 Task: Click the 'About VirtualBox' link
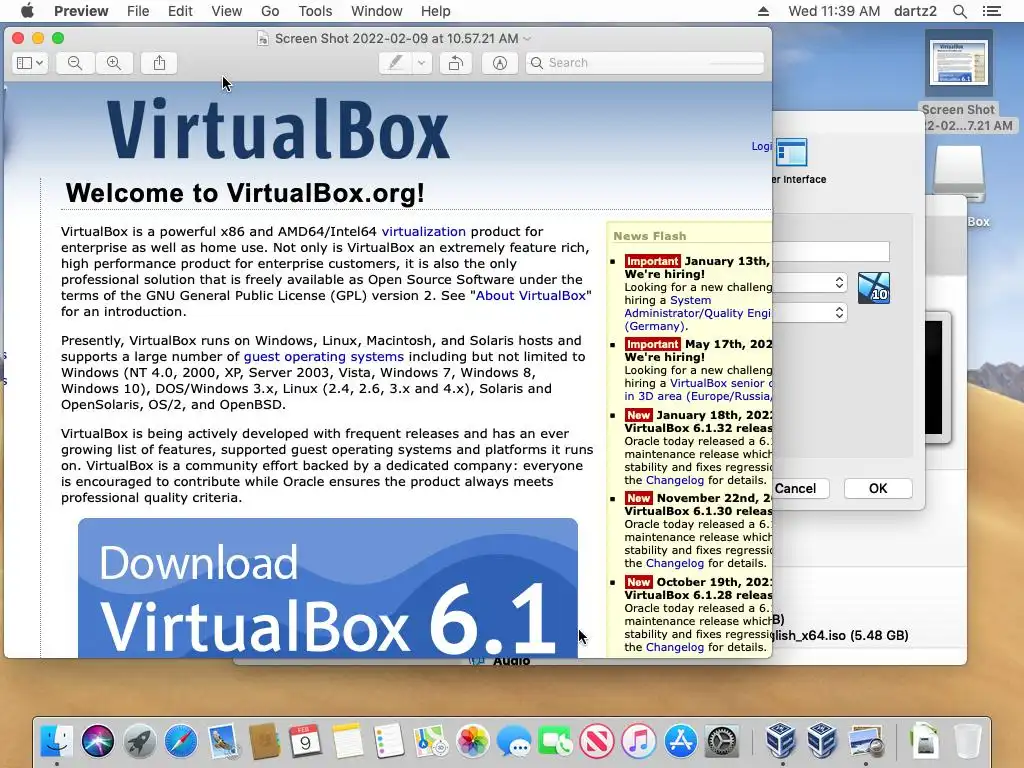point(531,295)
